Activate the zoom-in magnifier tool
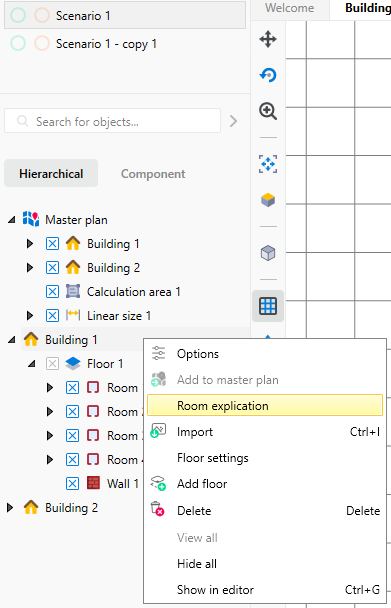This screenshot has height=608, width=391. pos(268,111)
